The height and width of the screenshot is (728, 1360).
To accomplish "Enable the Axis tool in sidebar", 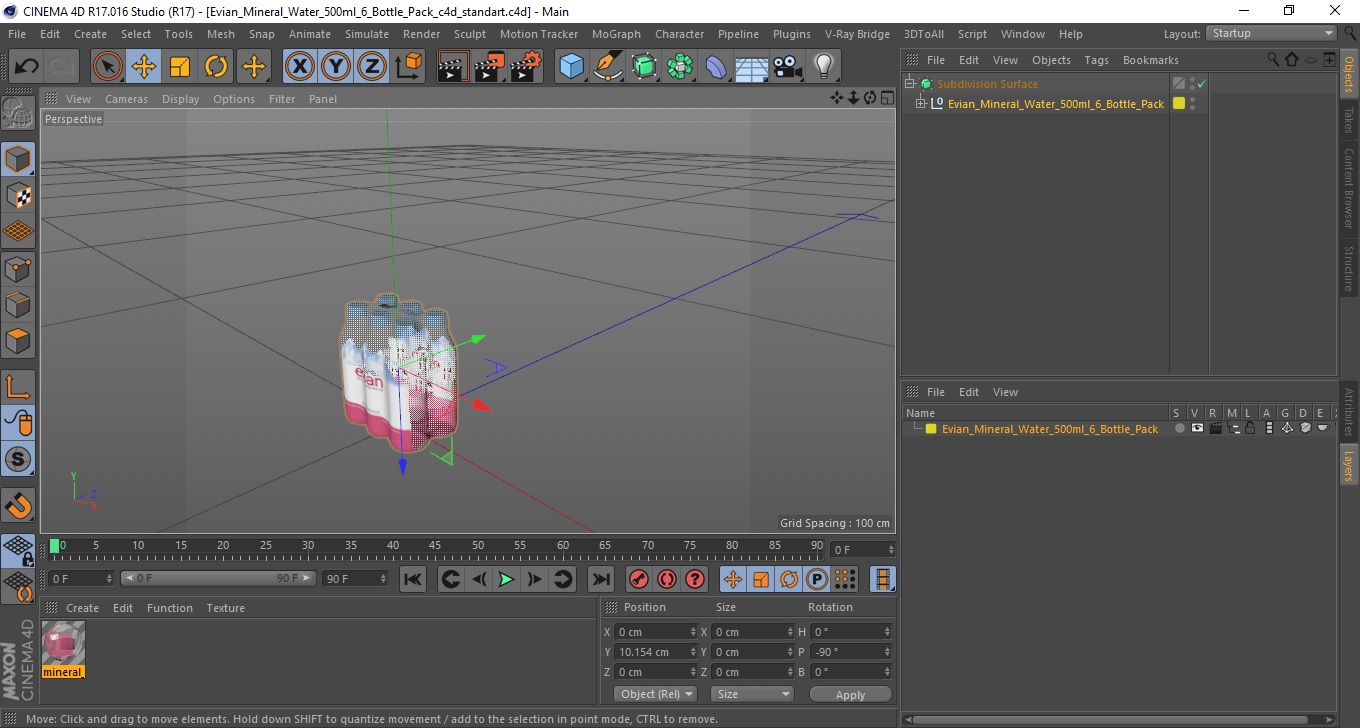I will coord(18,387).
